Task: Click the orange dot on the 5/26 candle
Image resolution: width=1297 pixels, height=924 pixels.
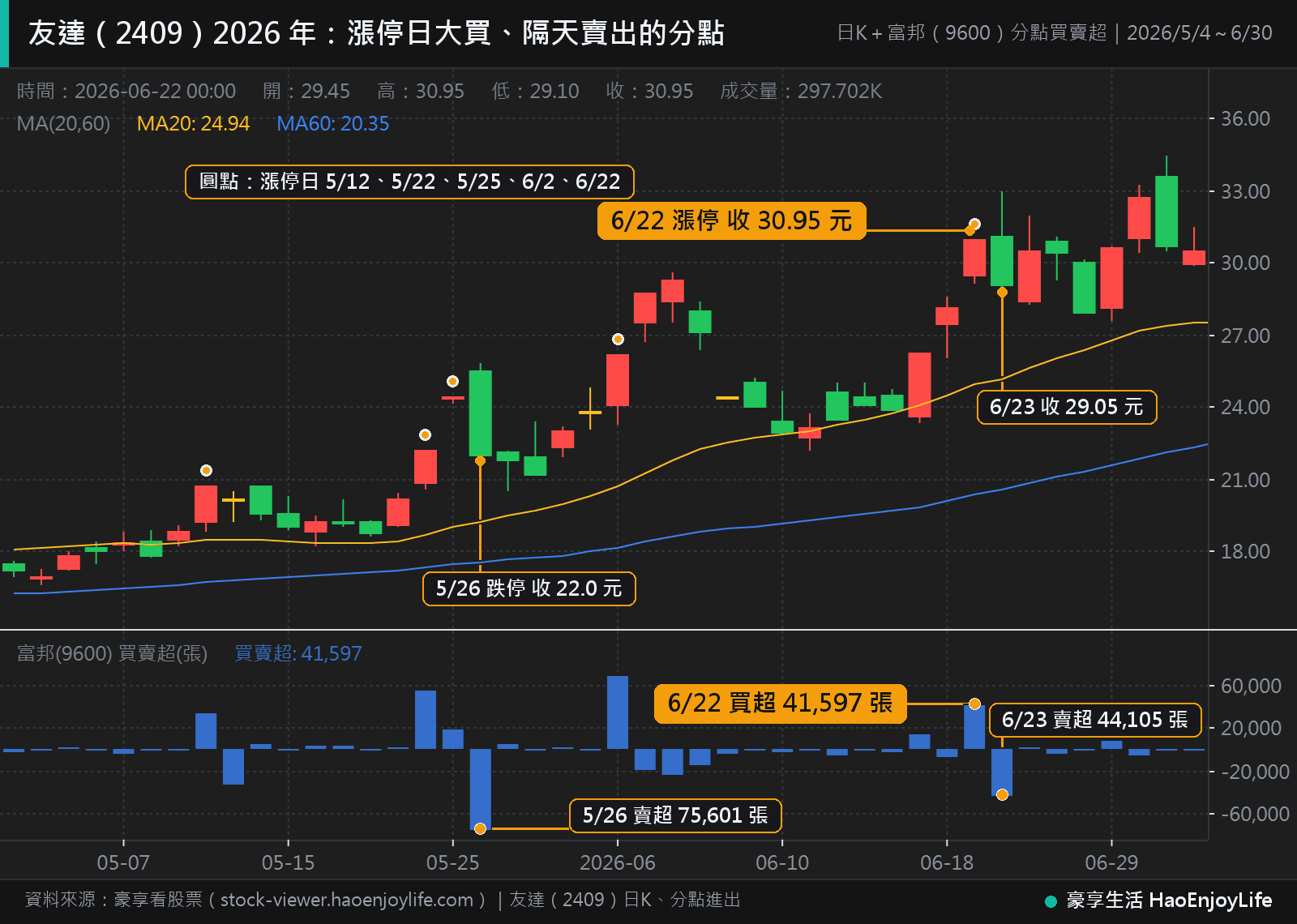Action: (480, 460)
